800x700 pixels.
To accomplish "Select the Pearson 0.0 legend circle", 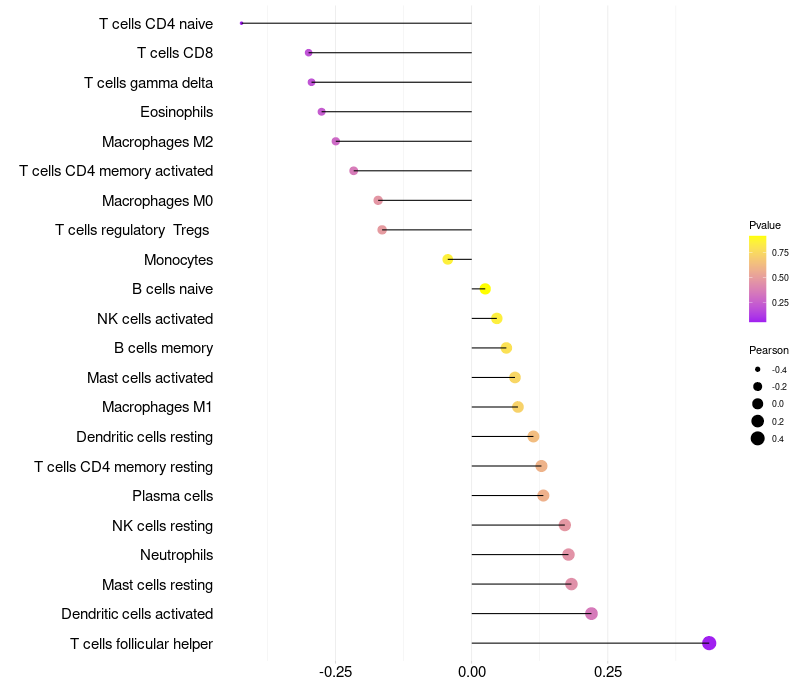I will (757, 404).
